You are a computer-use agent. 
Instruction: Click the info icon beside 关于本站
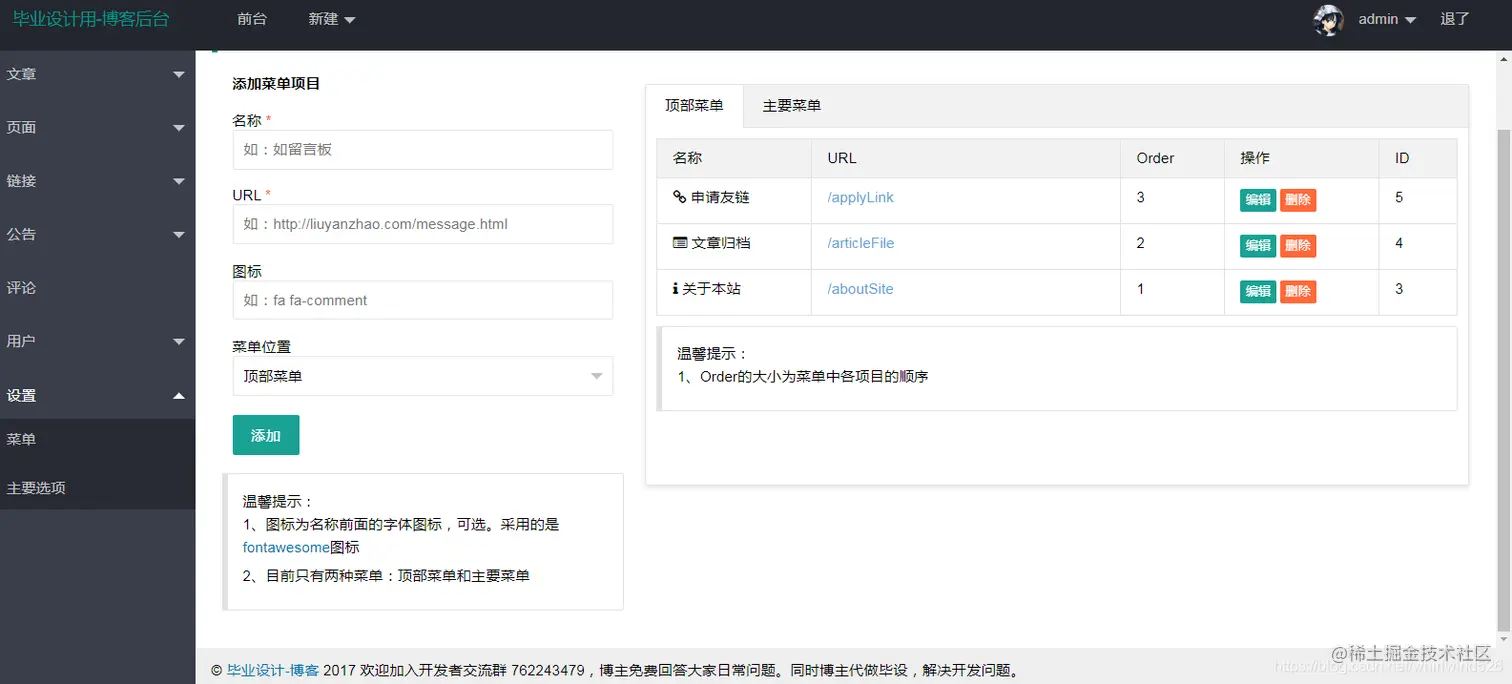click(676, 289)
